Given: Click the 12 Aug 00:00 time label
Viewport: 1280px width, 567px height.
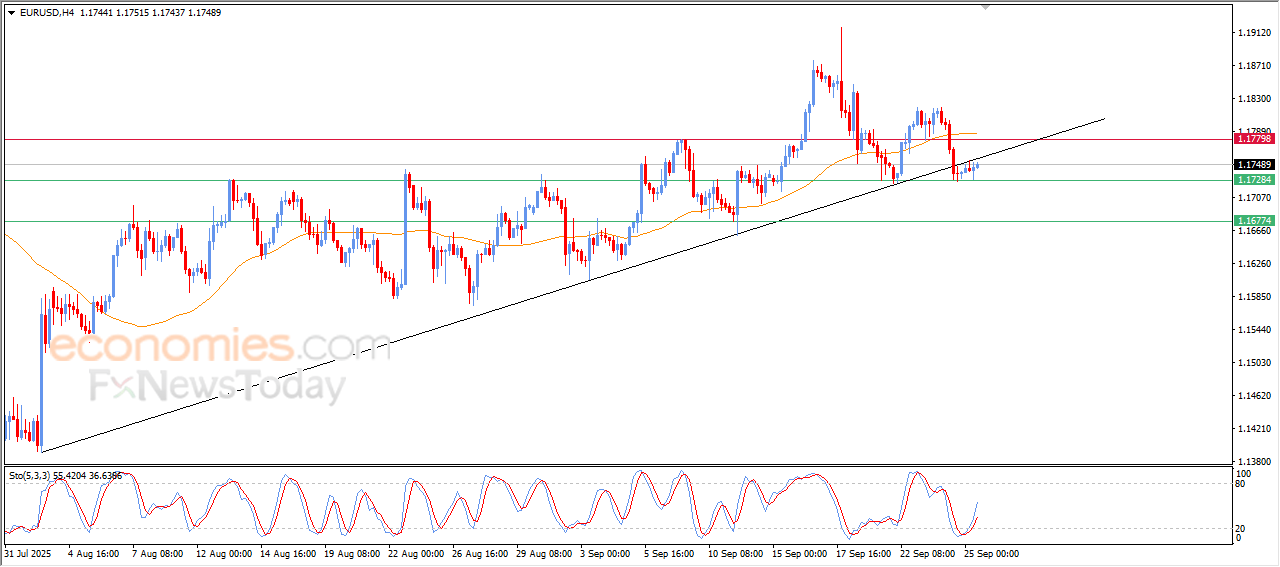Looking at the screenshot, I should point(225,553).
